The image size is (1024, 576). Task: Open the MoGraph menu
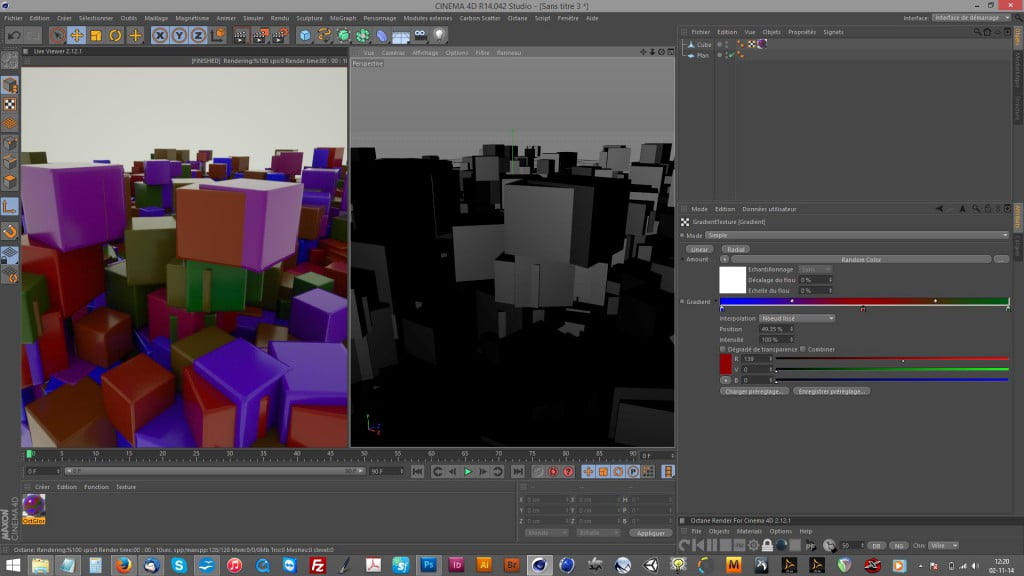[x=341, y=18]
